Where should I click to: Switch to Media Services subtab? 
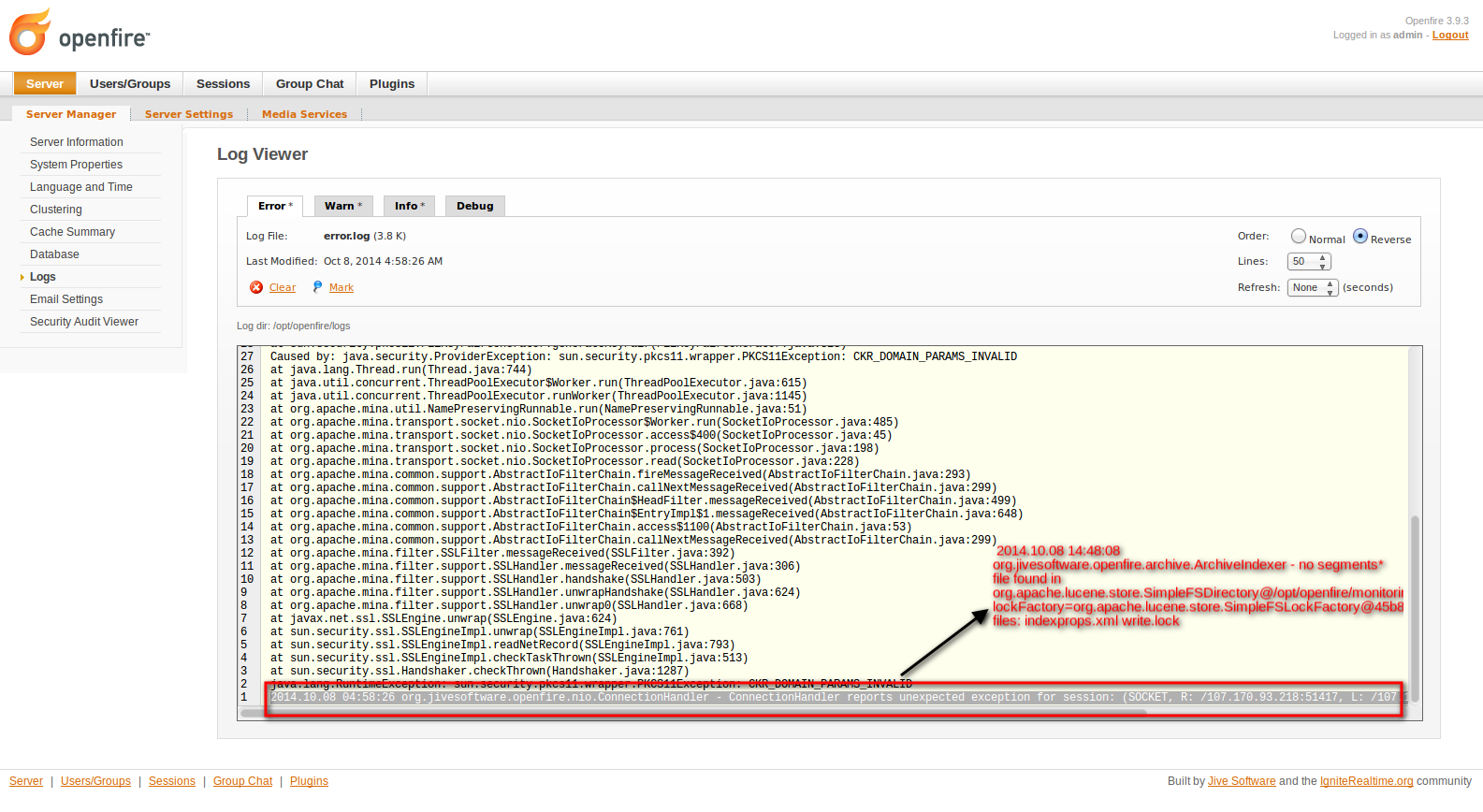304,114
